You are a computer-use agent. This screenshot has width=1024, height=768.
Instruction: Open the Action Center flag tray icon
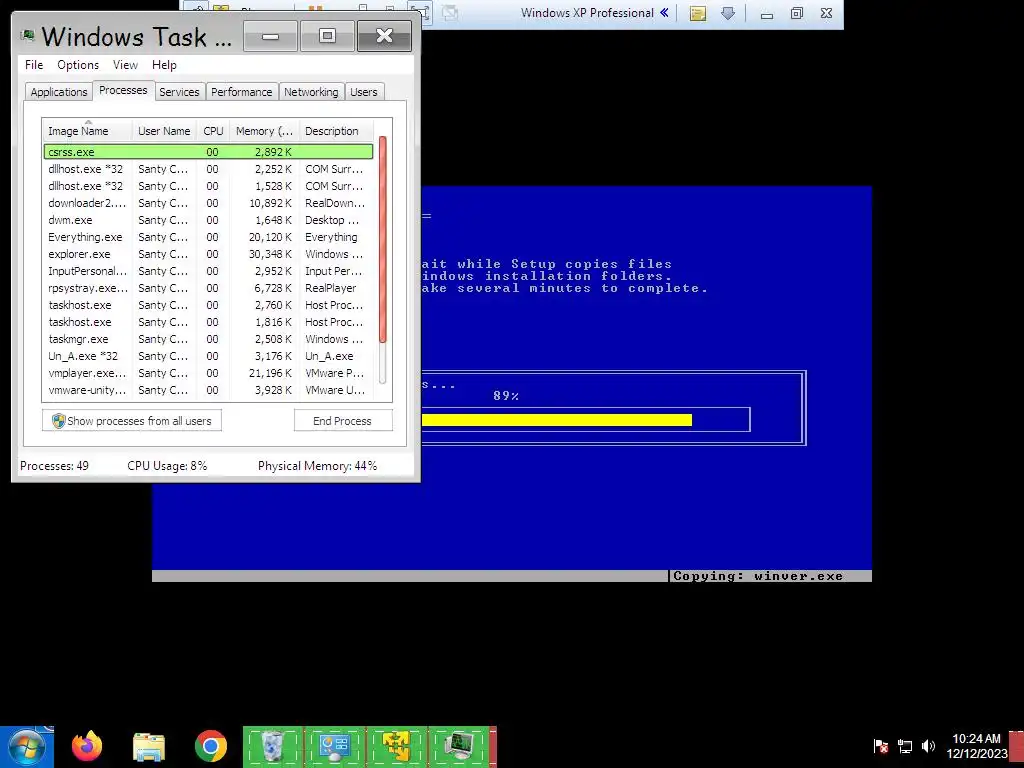click(880, 745)
